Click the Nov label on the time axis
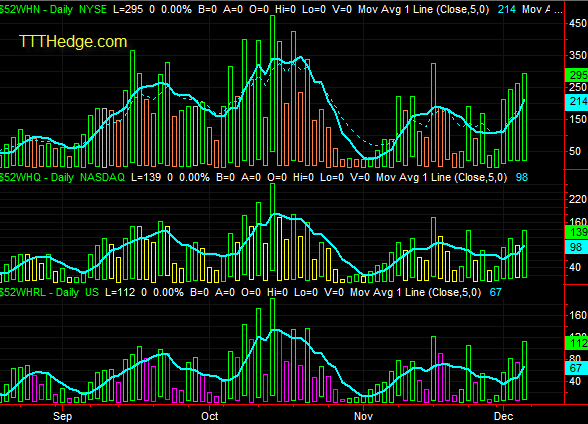This screenshot has height=424, width=588. tap(363, 416)
